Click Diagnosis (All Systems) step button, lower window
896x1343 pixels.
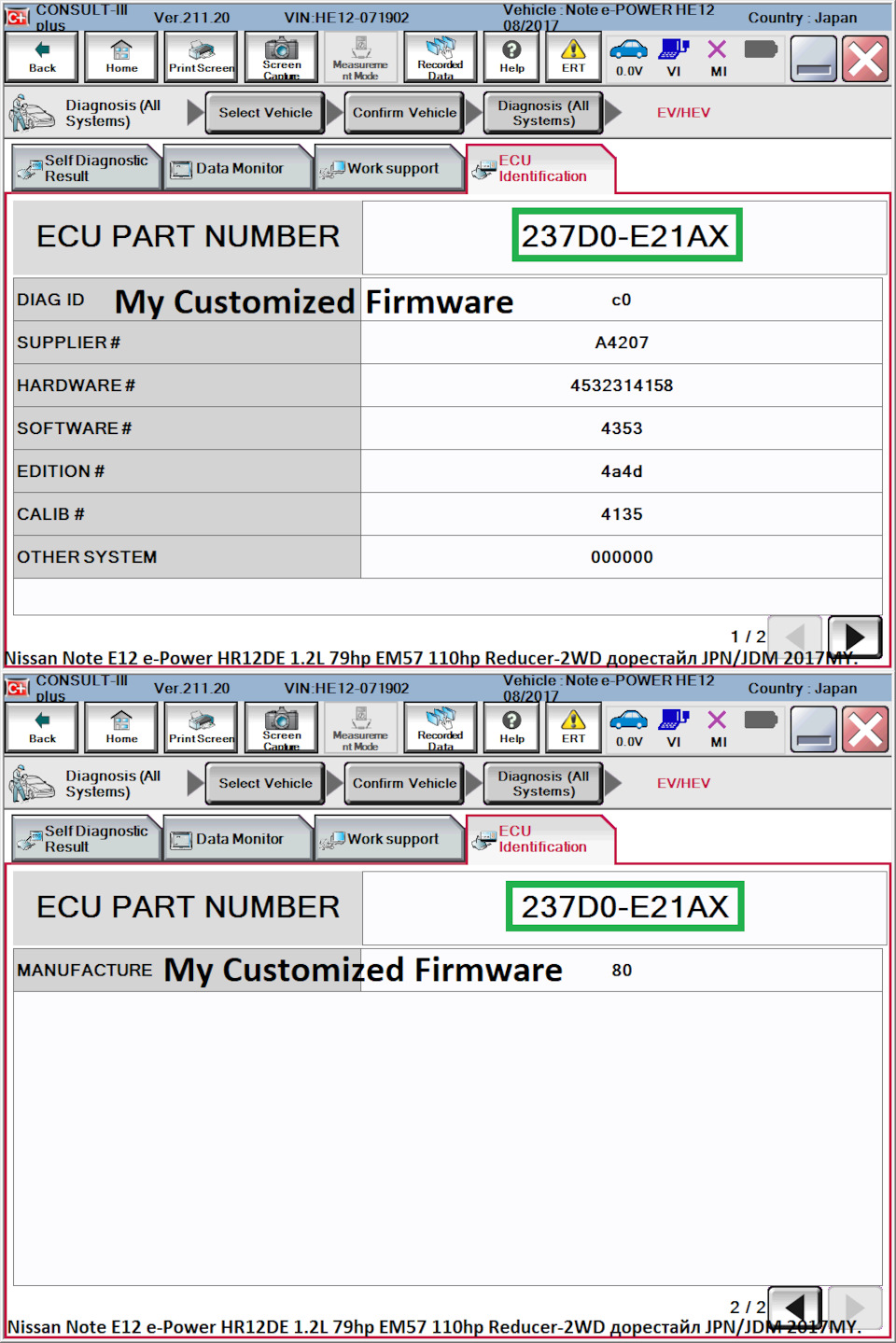click(543, 784)
